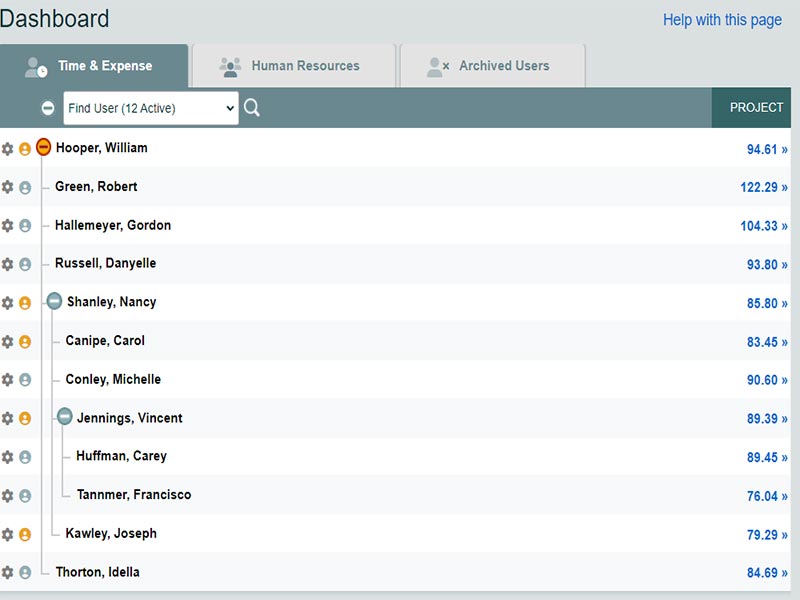Image resolution: width=800 pixels, height=600 pixels.
Task: Collapse the Hooper, William tree node
Action: 43,148
